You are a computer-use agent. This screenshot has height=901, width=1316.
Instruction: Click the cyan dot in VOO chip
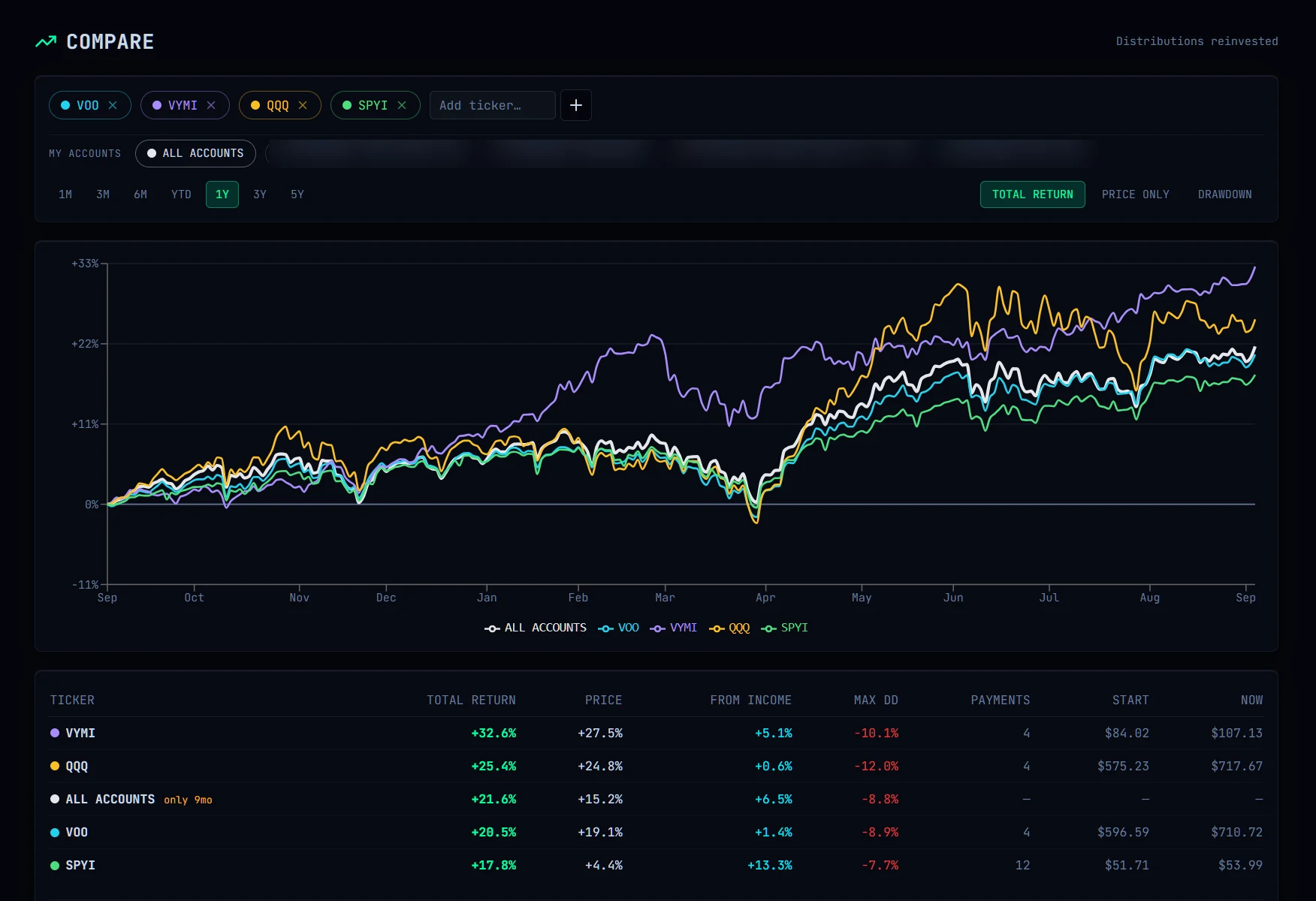[x=65, y=105]
